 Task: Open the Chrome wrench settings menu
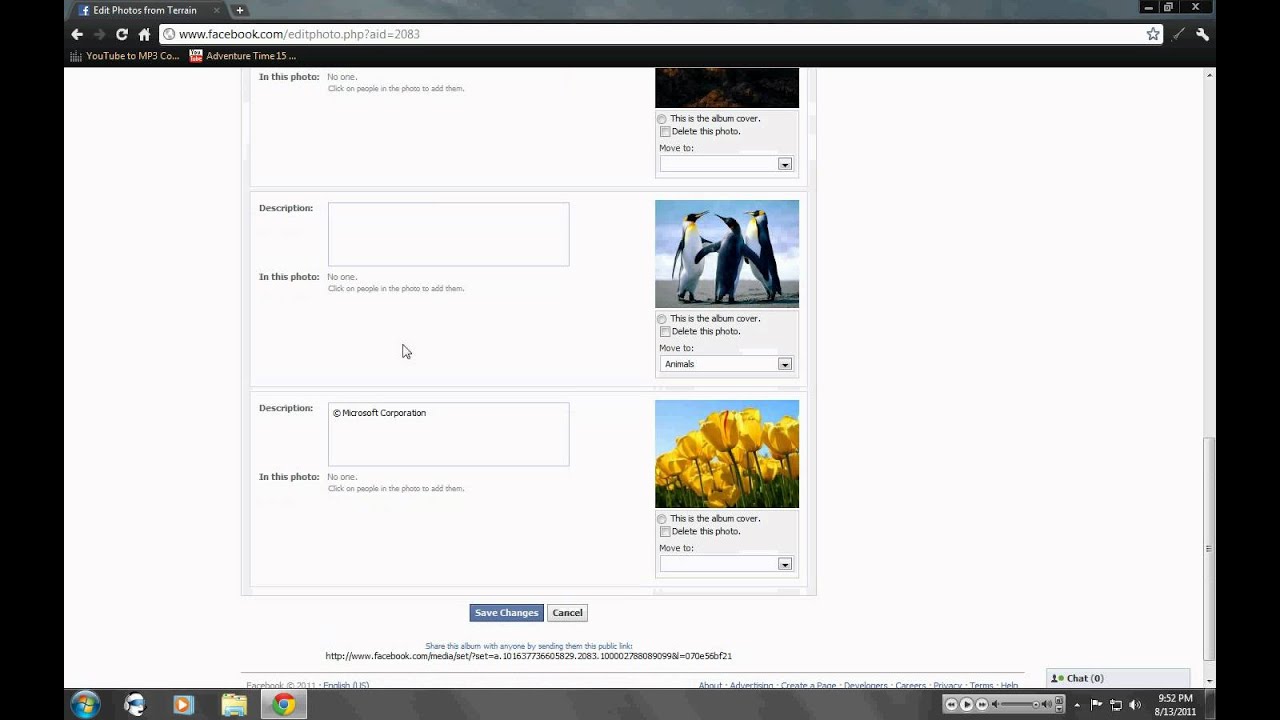tap(1201, 33)
